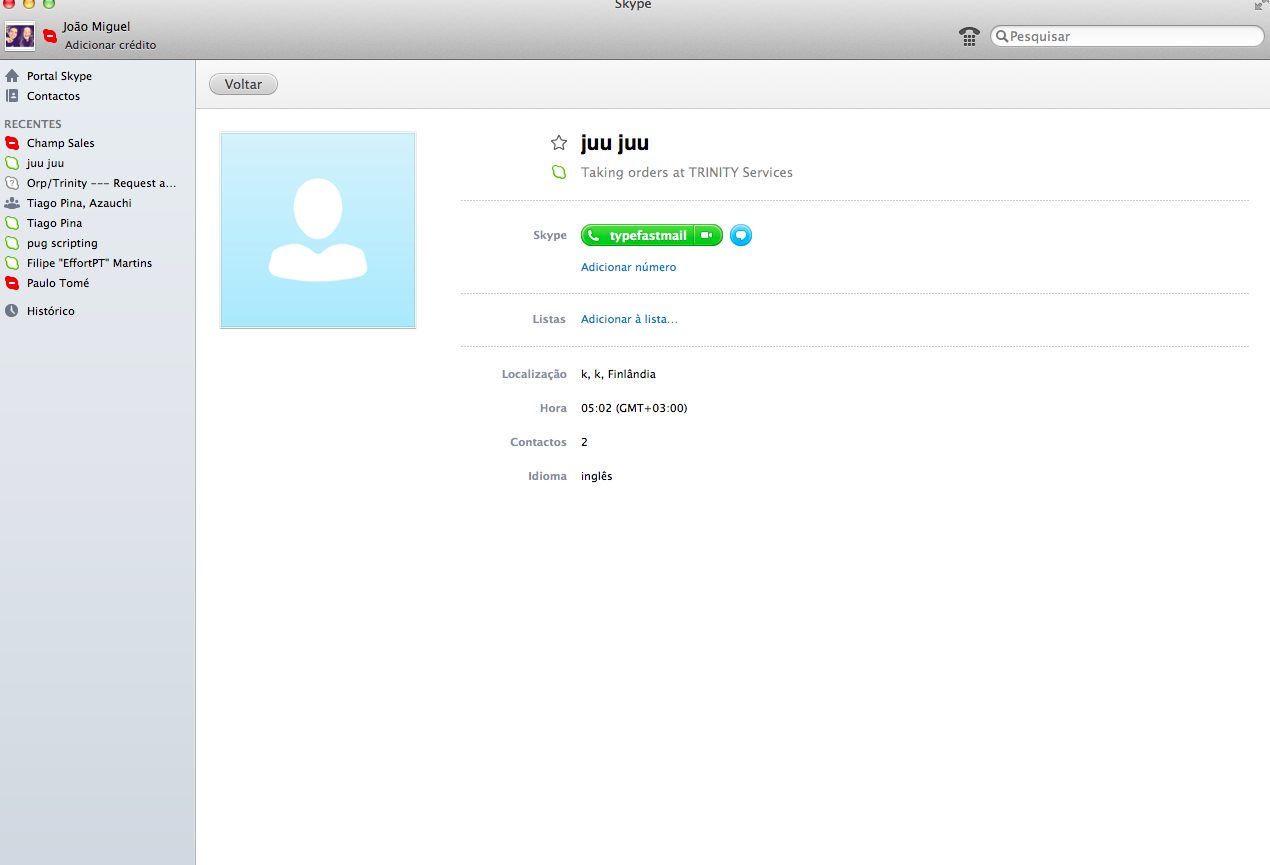Click the Portal Skype home icon

click(12, 76)
